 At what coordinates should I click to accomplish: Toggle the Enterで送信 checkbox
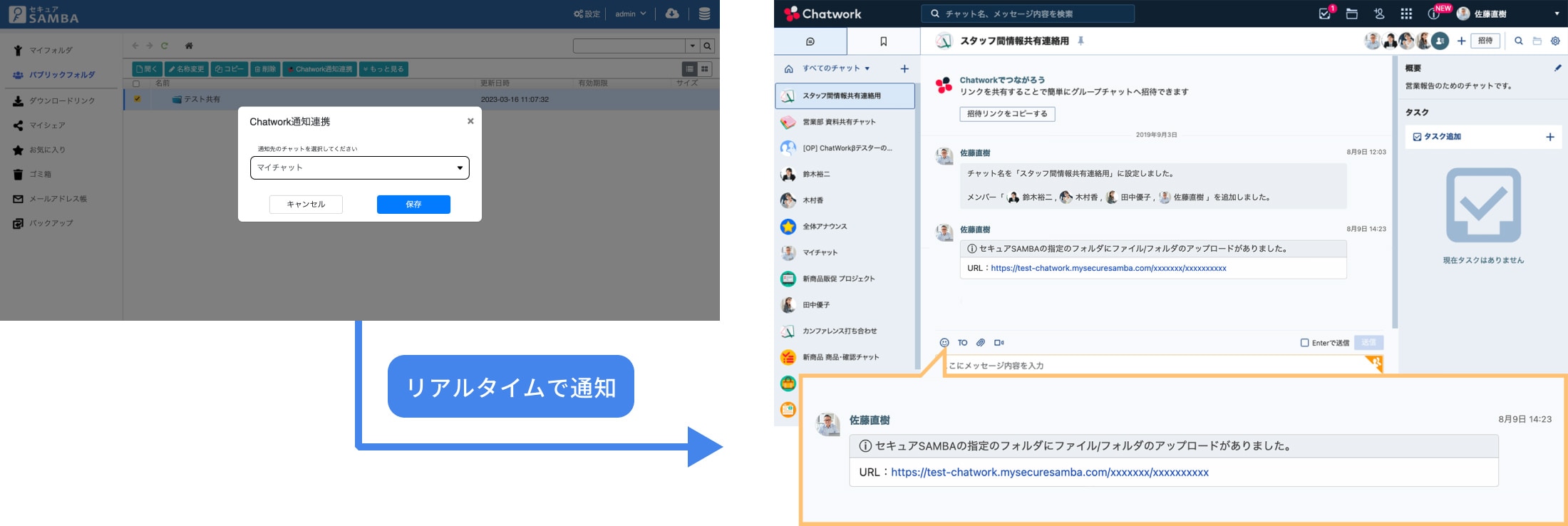click(x=1305, y=343)
